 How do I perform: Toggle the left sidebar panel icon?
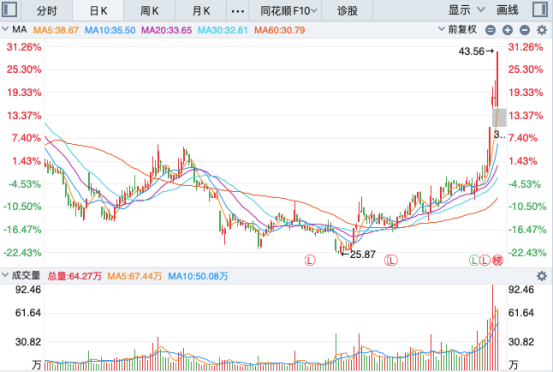point(10,9)
